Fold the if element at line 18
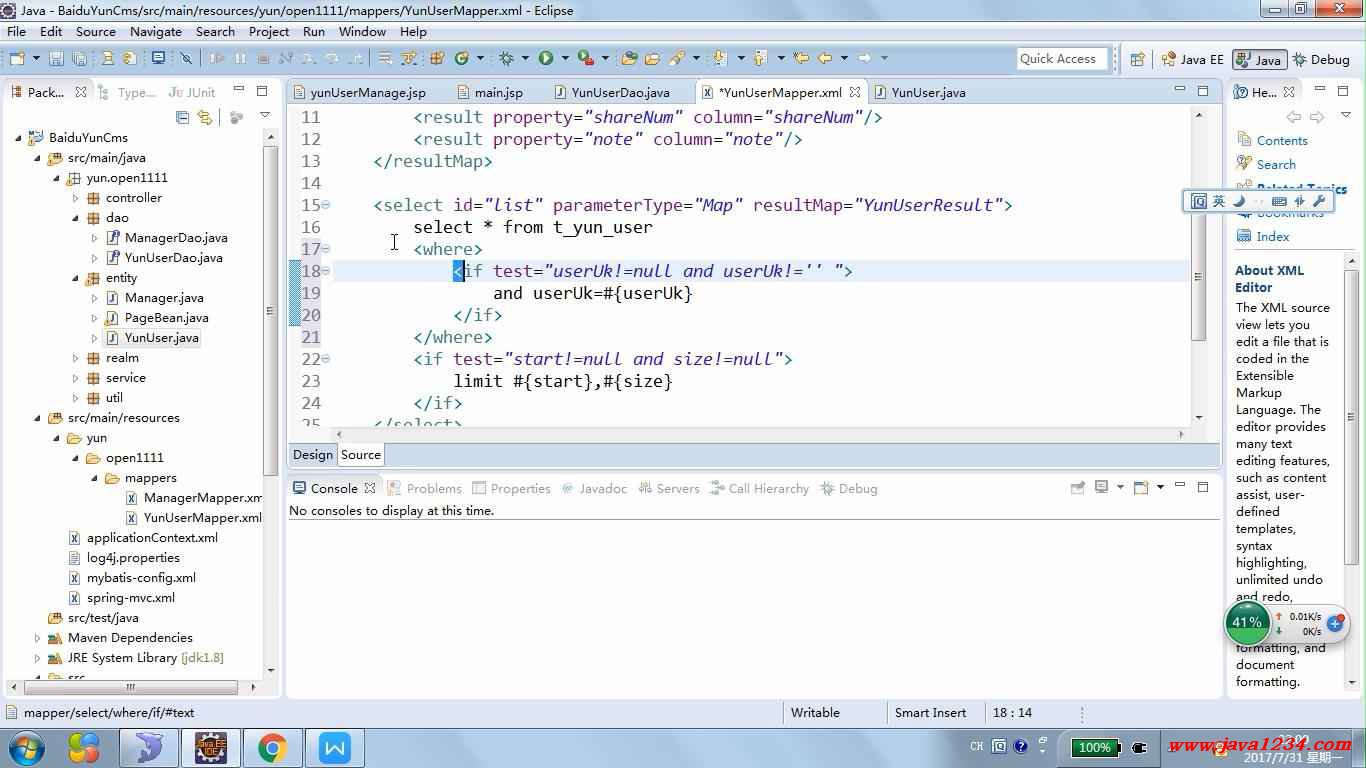 pyautogui.click(x=326, y=271)
